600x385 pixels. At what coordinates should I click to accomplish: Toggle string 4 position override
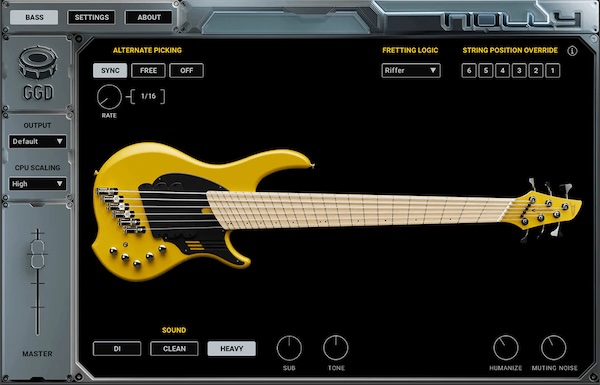pyautogui.click(x=502, y=71)
